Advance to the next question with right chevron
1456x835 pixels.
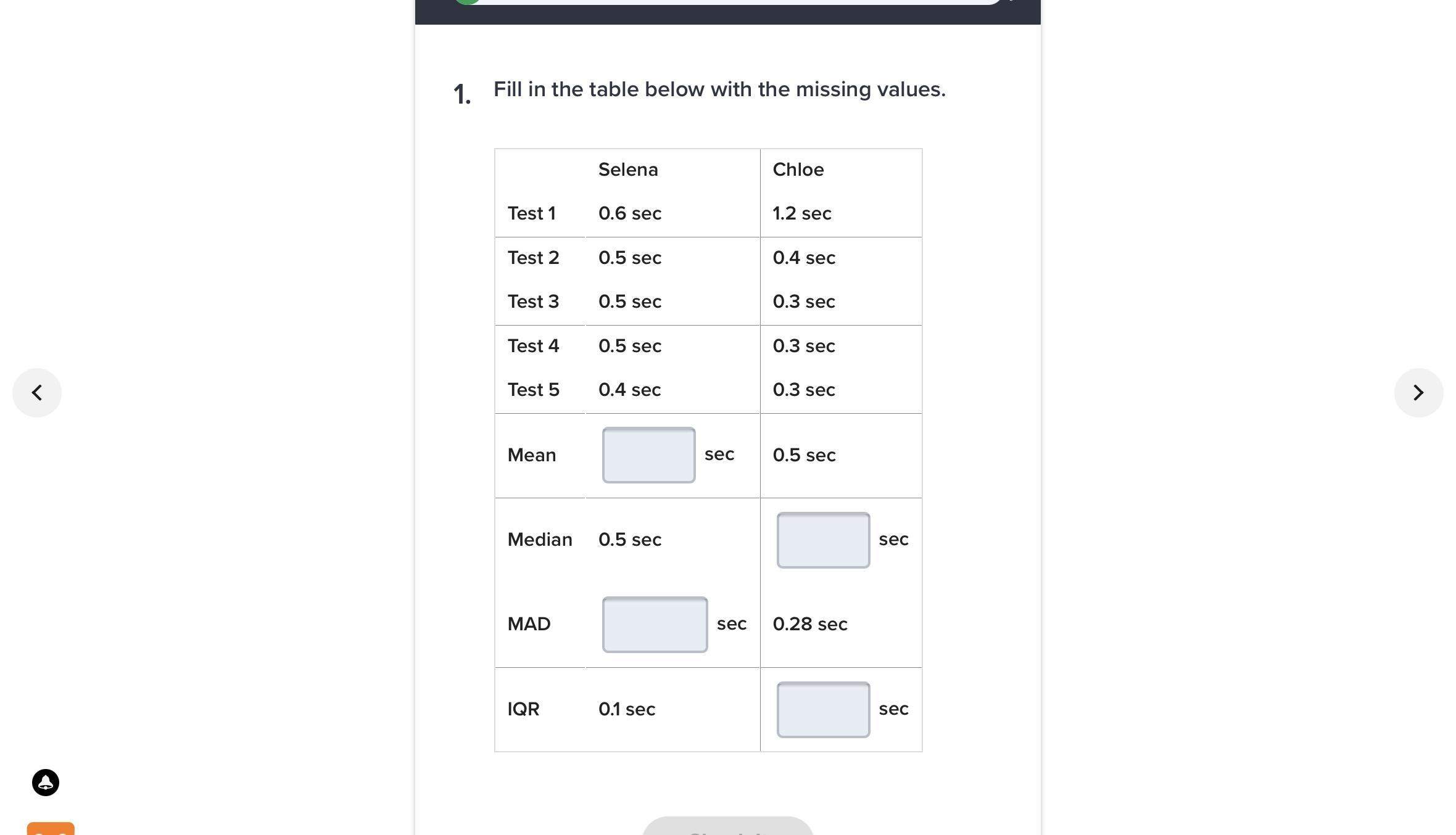[1418, 393]
